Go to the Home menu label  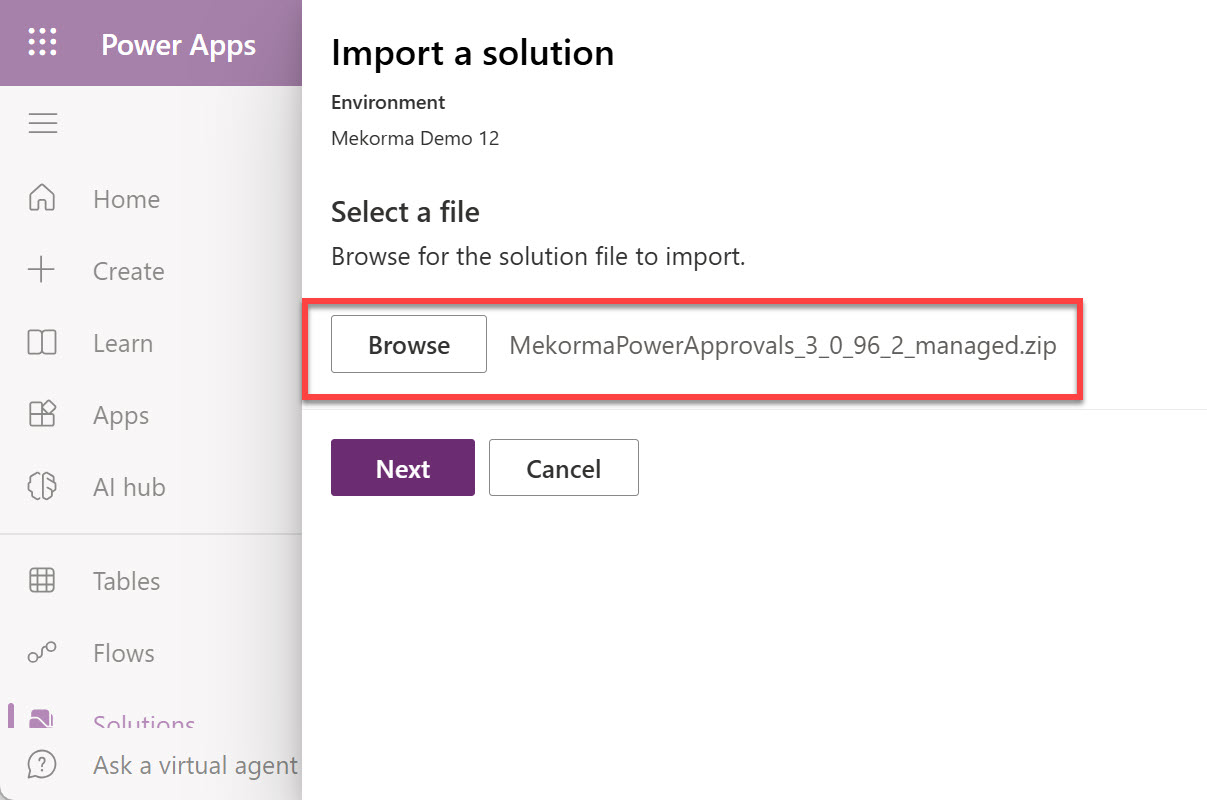coord(126,199)
